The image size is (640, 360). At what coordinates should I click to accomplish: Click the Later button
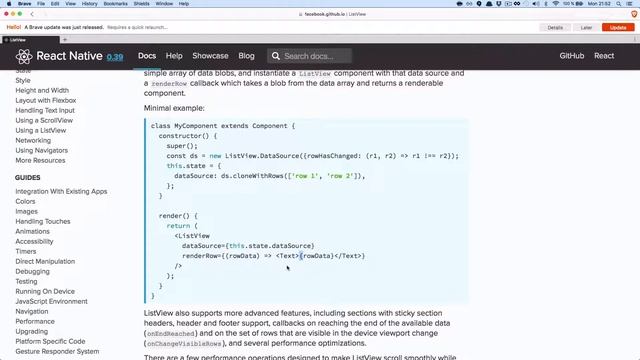coord(586,27)
